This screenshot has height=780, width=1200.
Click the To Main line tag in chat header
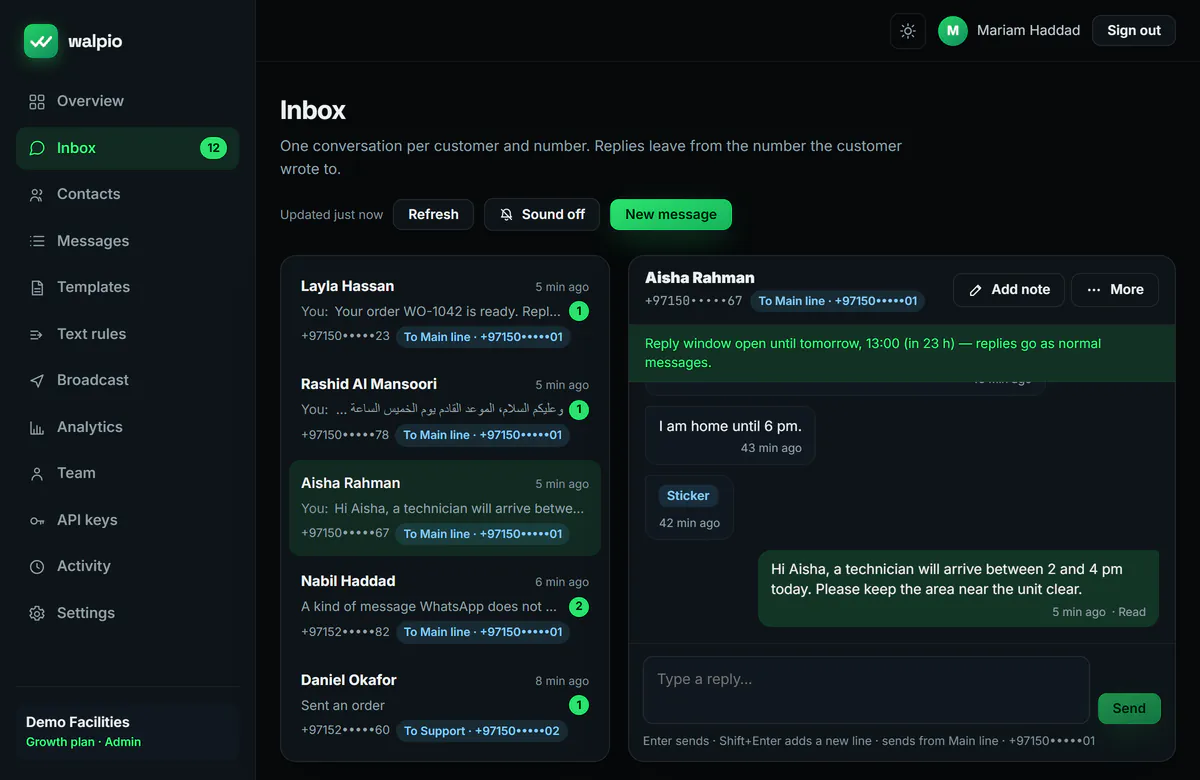(838, 301)
